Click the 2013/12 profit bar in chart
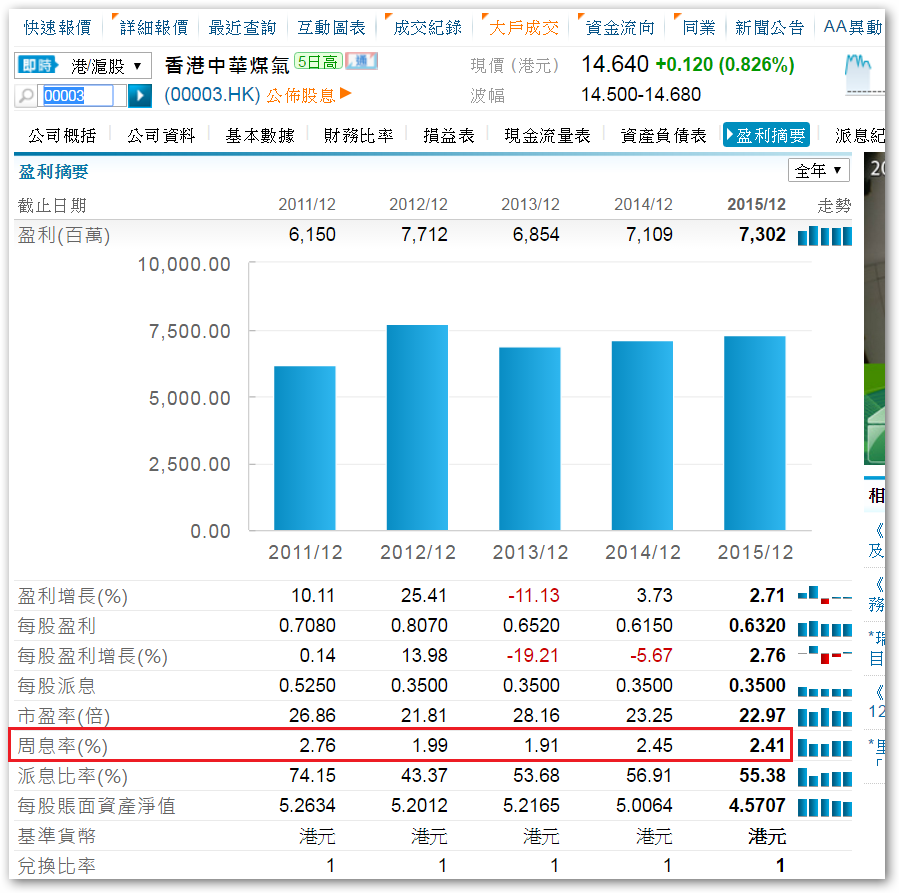Image resolution: width=899 pixels, height=893 pixels. [x=530, y=438]
